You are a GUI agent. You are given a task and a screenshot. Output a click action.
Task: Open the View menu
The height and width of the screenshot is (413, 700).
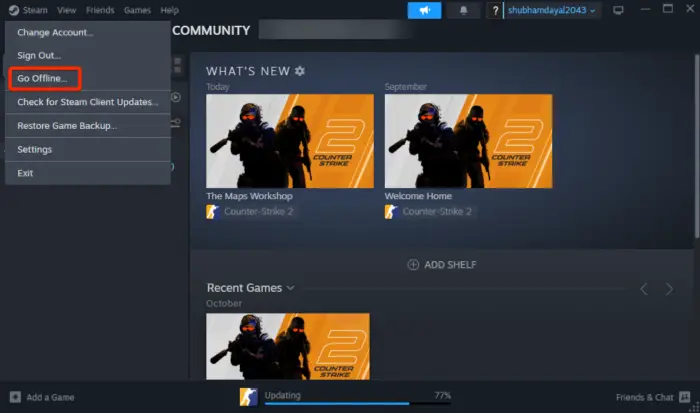click(x=67, y=10)
